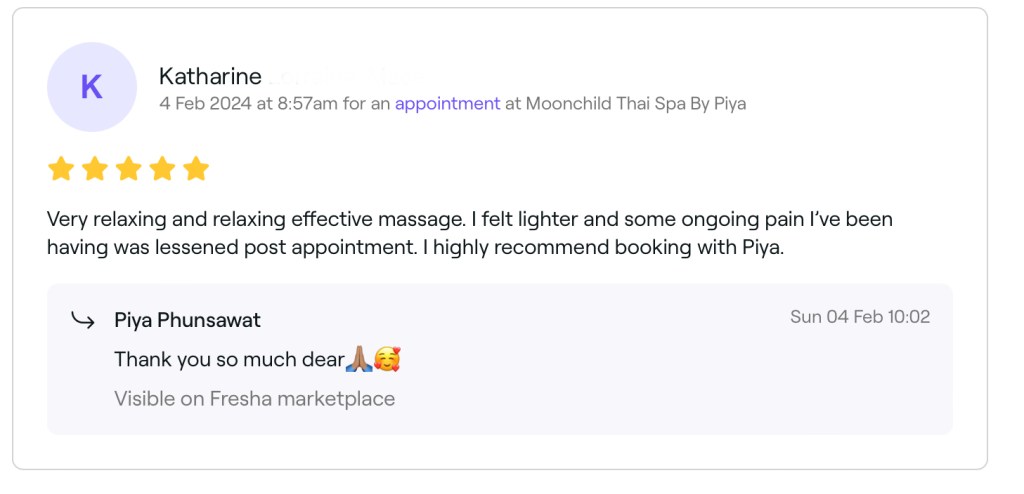Viewport: 1024px width, 494px height.
Task: Select the replier name Piya Phunsawat
Action: tap(188, 321)
